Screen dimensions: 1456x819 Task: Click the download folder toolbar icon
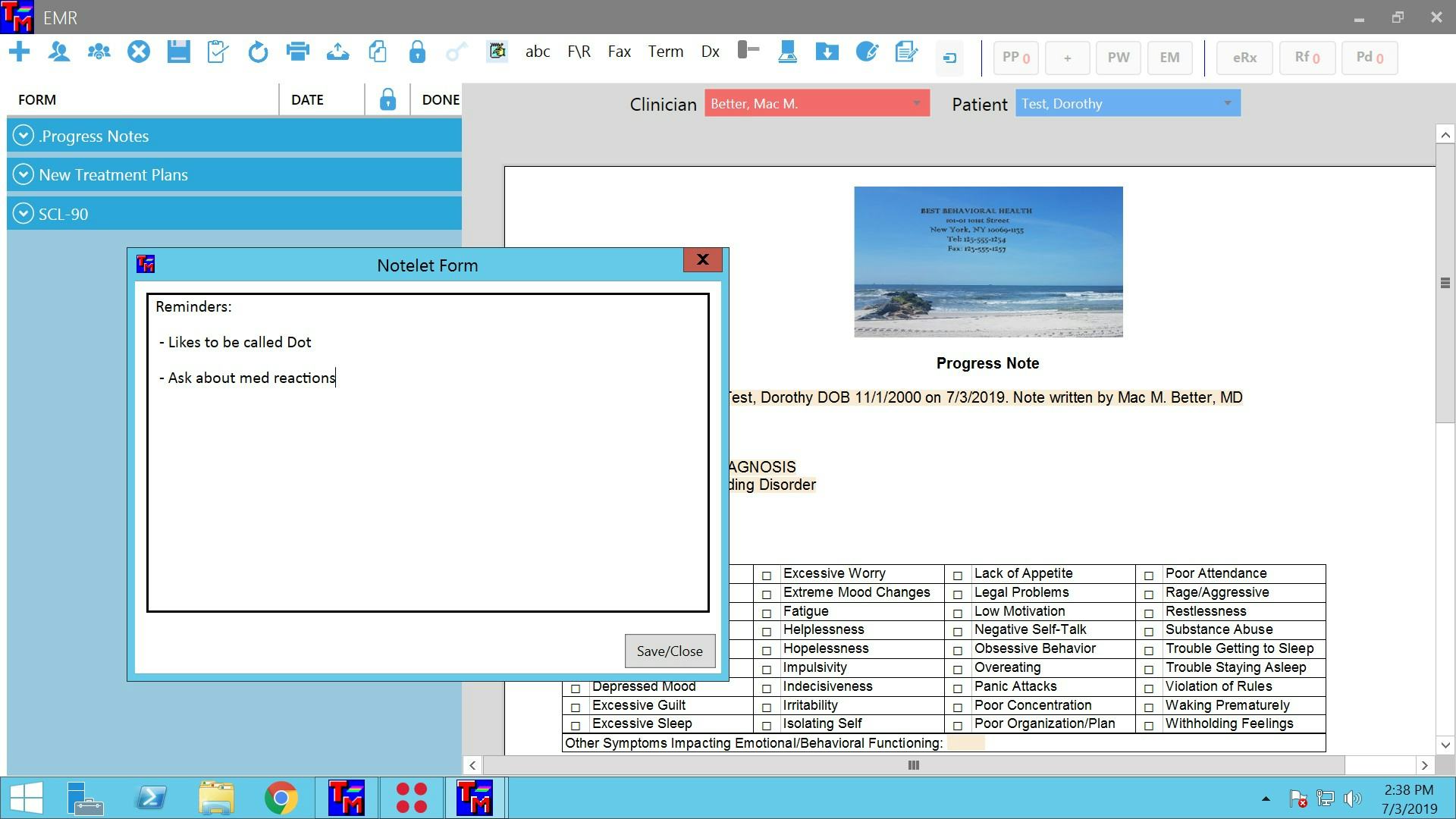[827, 52]
